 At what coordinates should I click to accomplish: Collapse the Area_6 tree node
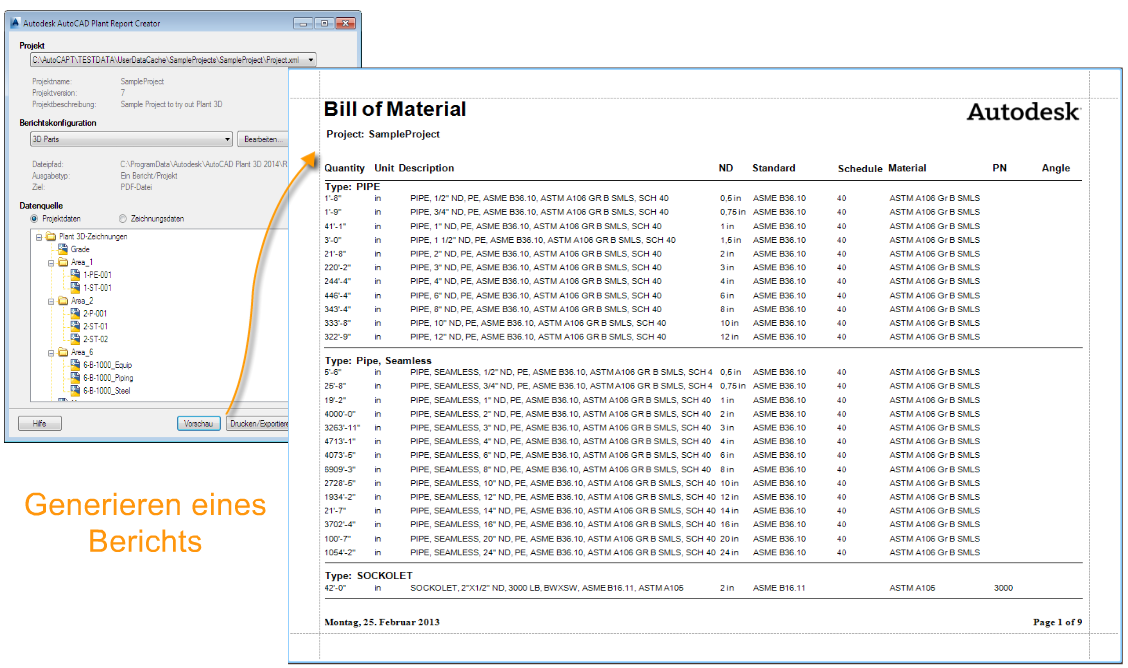50,353
